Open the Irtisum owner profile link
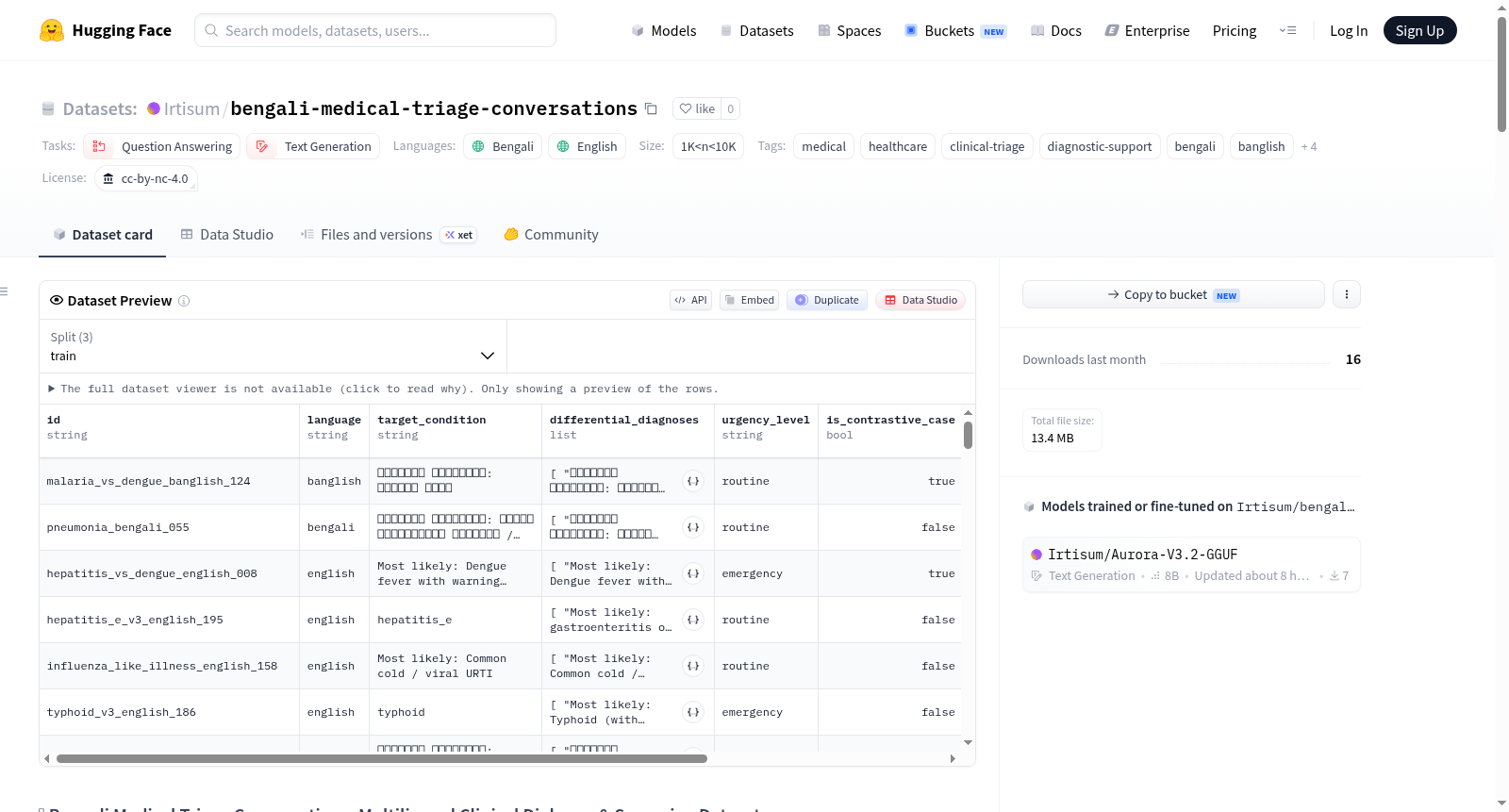The height and width of the screenshot is (812, 1509). (191, 108)
